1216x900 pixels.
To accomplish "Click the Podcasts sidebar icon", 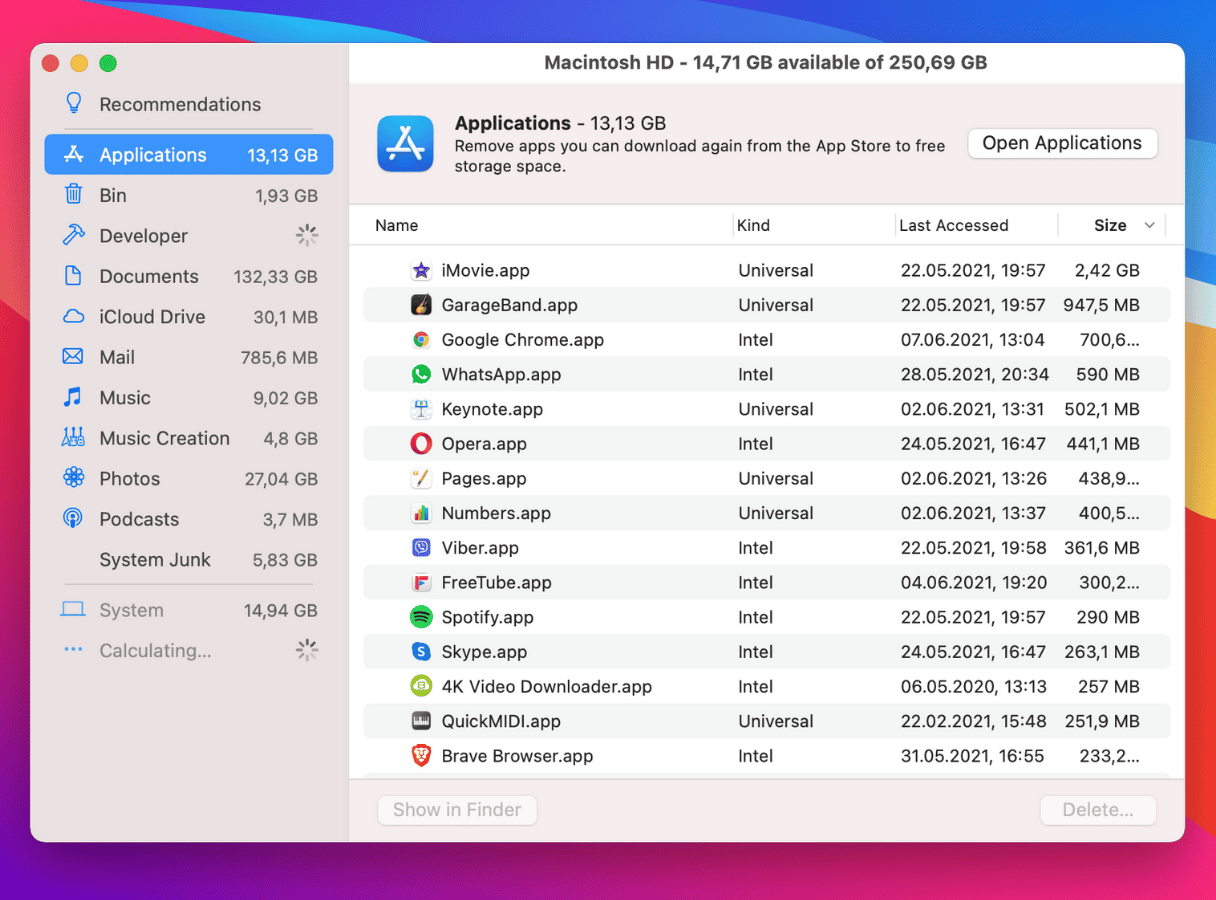I will click(x=73, y=519).
